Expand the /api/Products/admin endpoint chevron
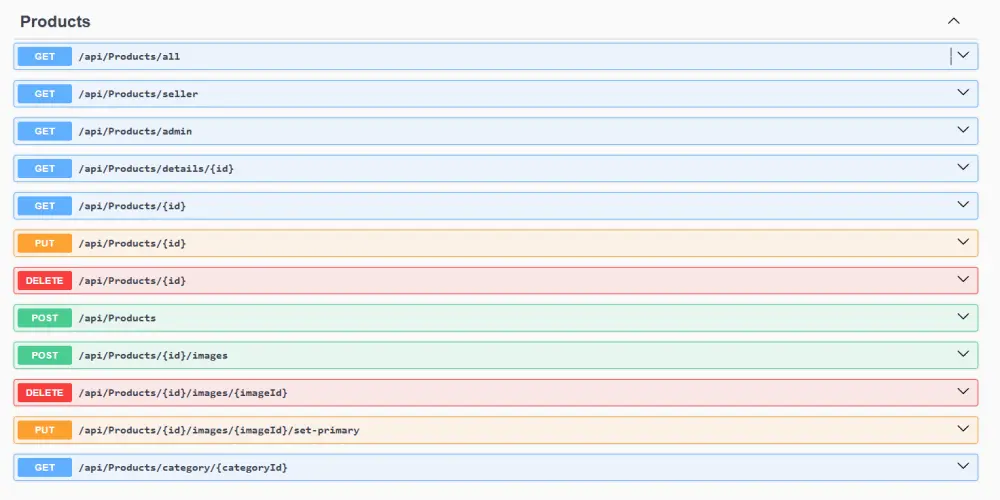Viewport: 1000px width, 500px height. 963,130
